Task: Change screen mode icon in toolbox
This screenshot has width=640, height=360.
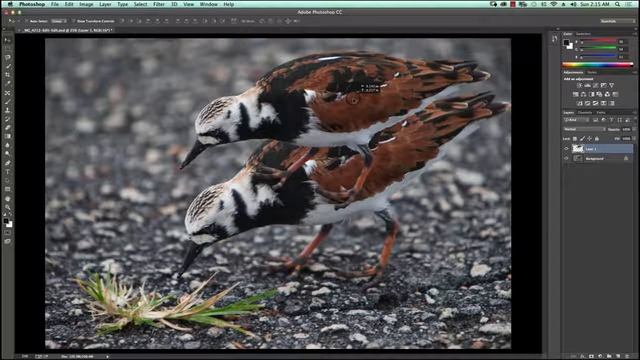Action: coord(7,241)
